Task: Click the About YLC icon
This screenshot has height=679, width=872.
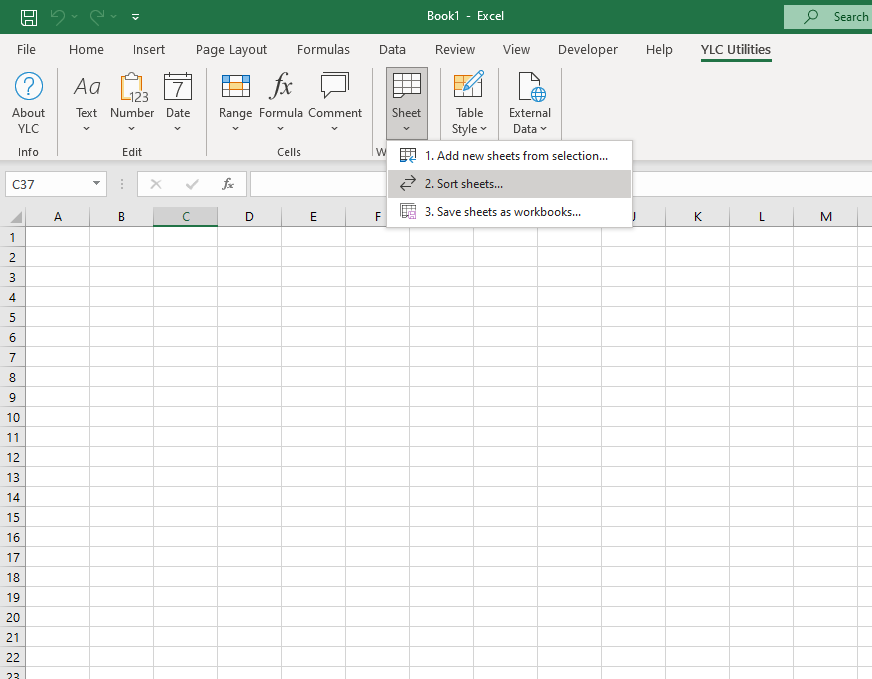Action: 29,88
